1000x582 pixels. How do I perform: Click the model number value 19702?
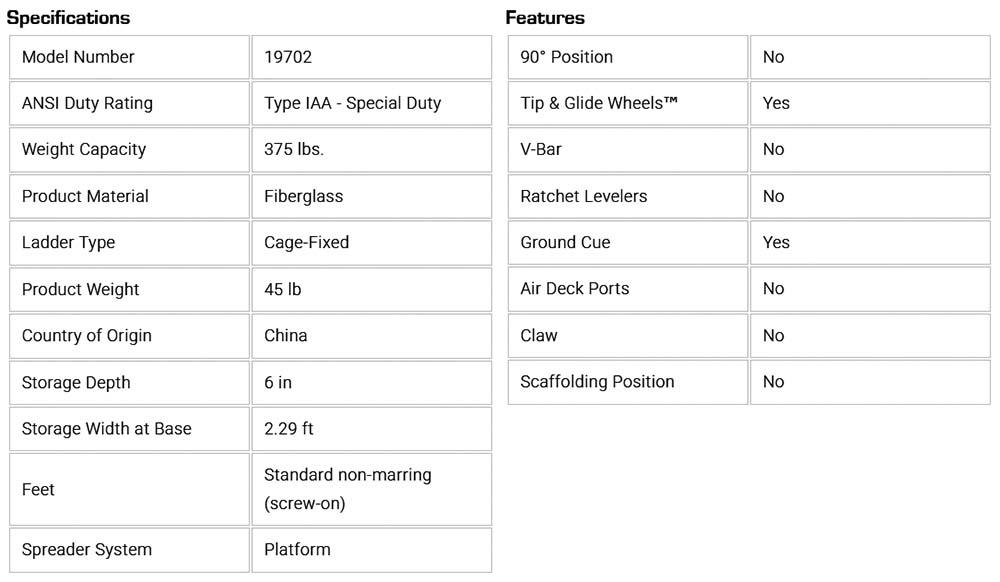pyautogui.click(x=288, y=57)
